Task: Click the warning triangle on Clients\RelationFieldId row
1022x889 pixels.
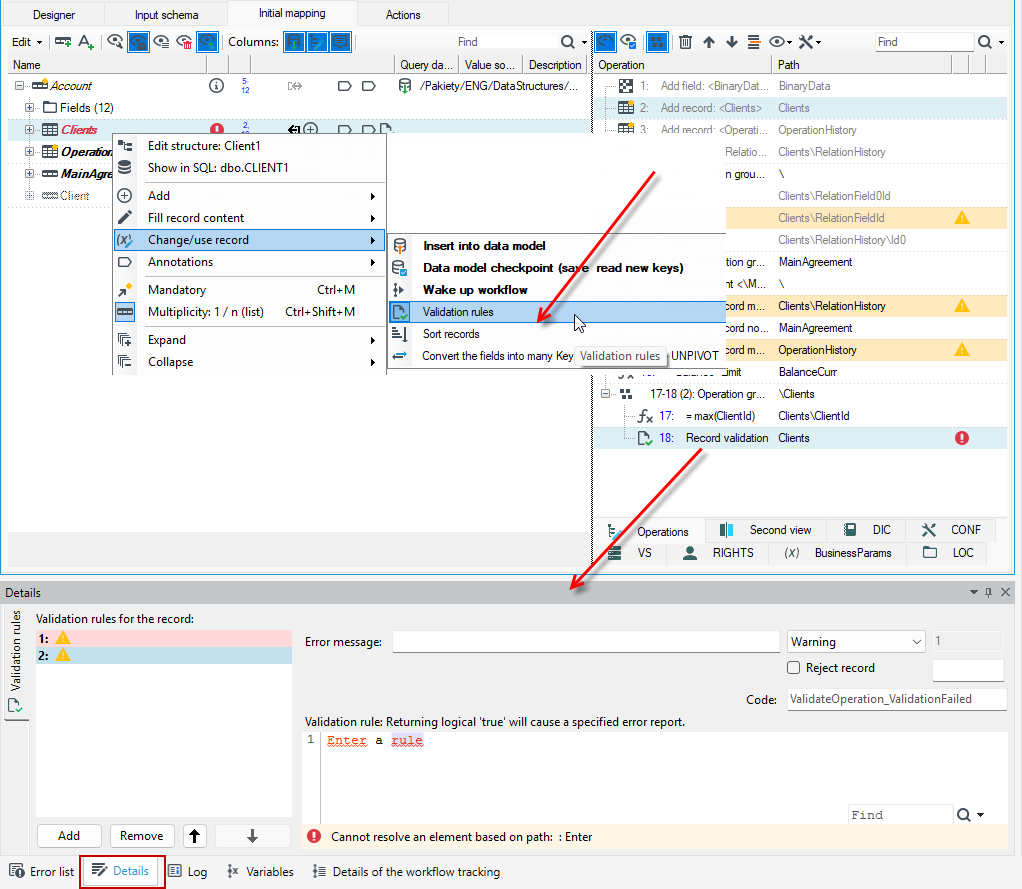Action: pyautogui.click(x=961, y=218)
